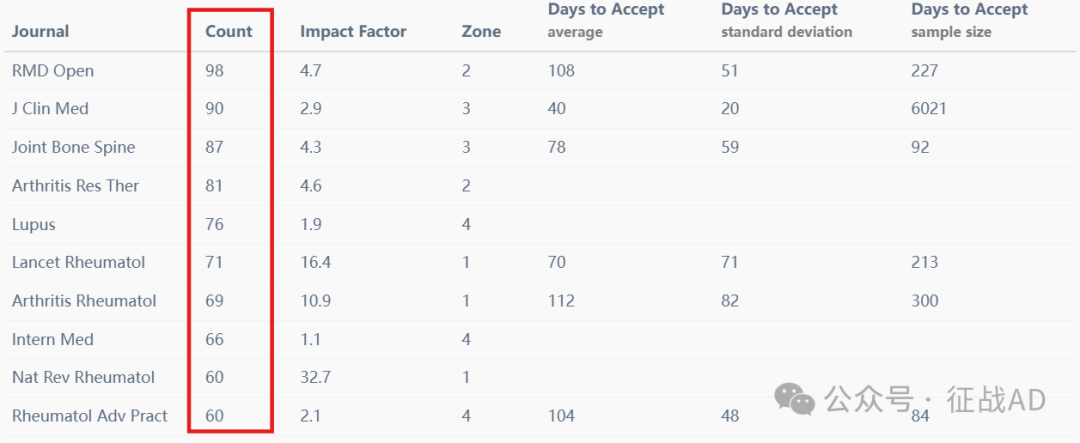Click the WeChat logo icon in watermark
This screenshot has width=1080, height=443.
point(796,399)
